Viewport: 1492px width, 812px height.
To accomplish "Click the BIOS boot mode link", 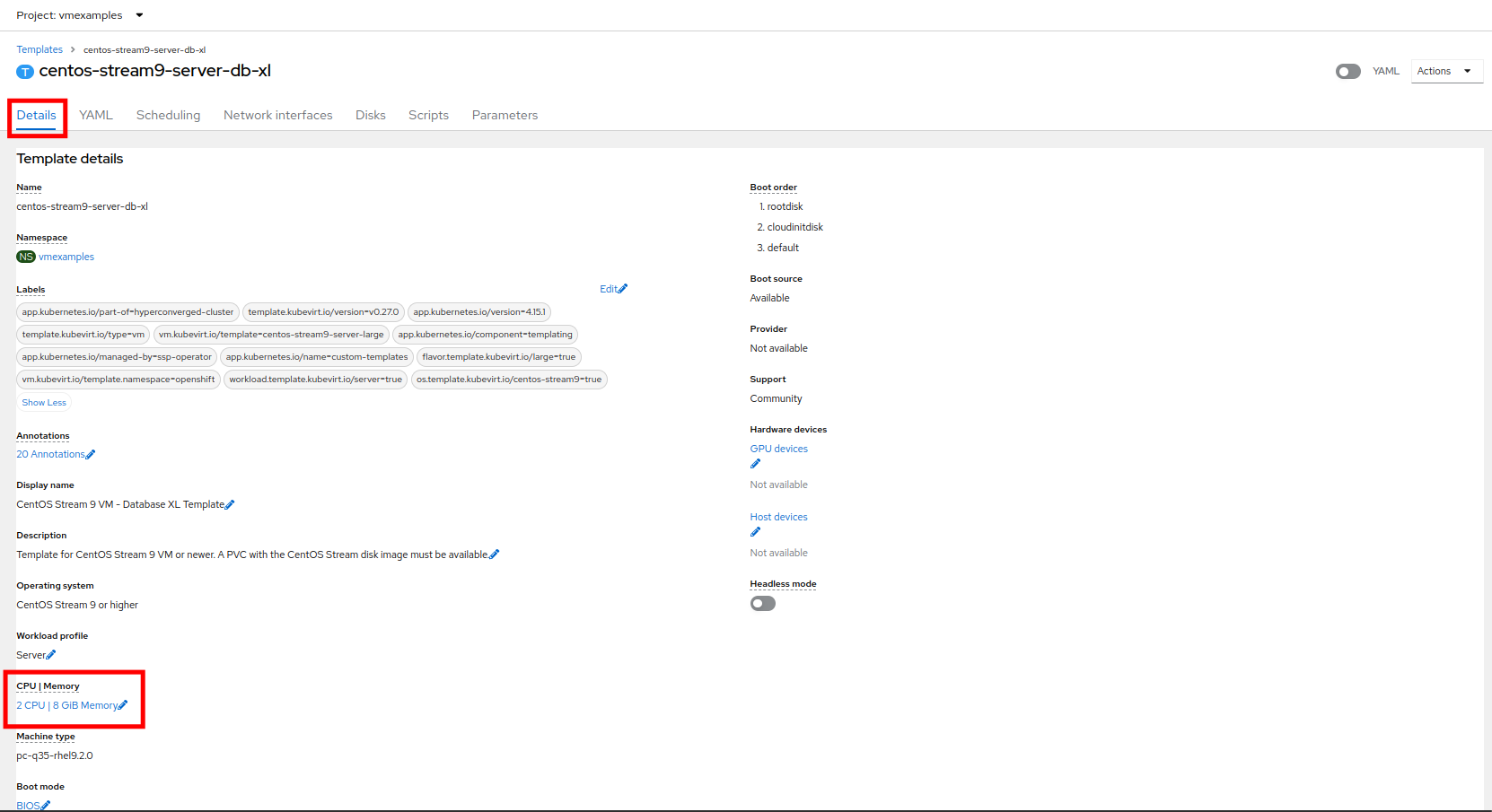I will 28,806.
